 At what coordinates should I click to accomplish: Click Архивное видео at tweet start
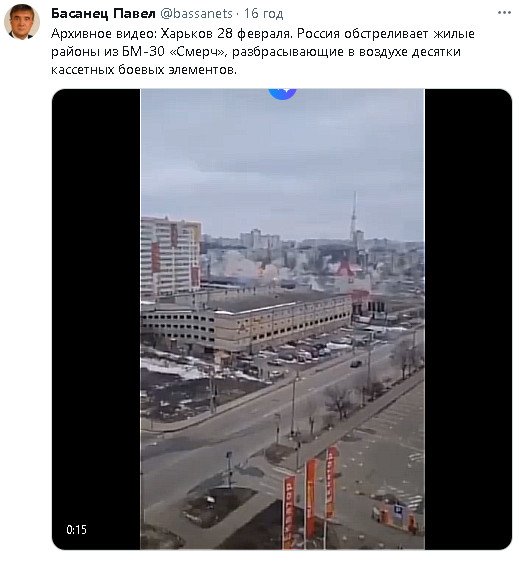click(x=103, y=33)
